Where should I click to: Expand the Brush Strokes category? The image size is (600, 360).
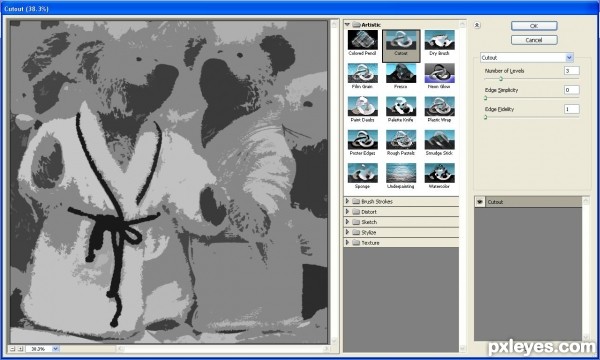click(347, 201)
